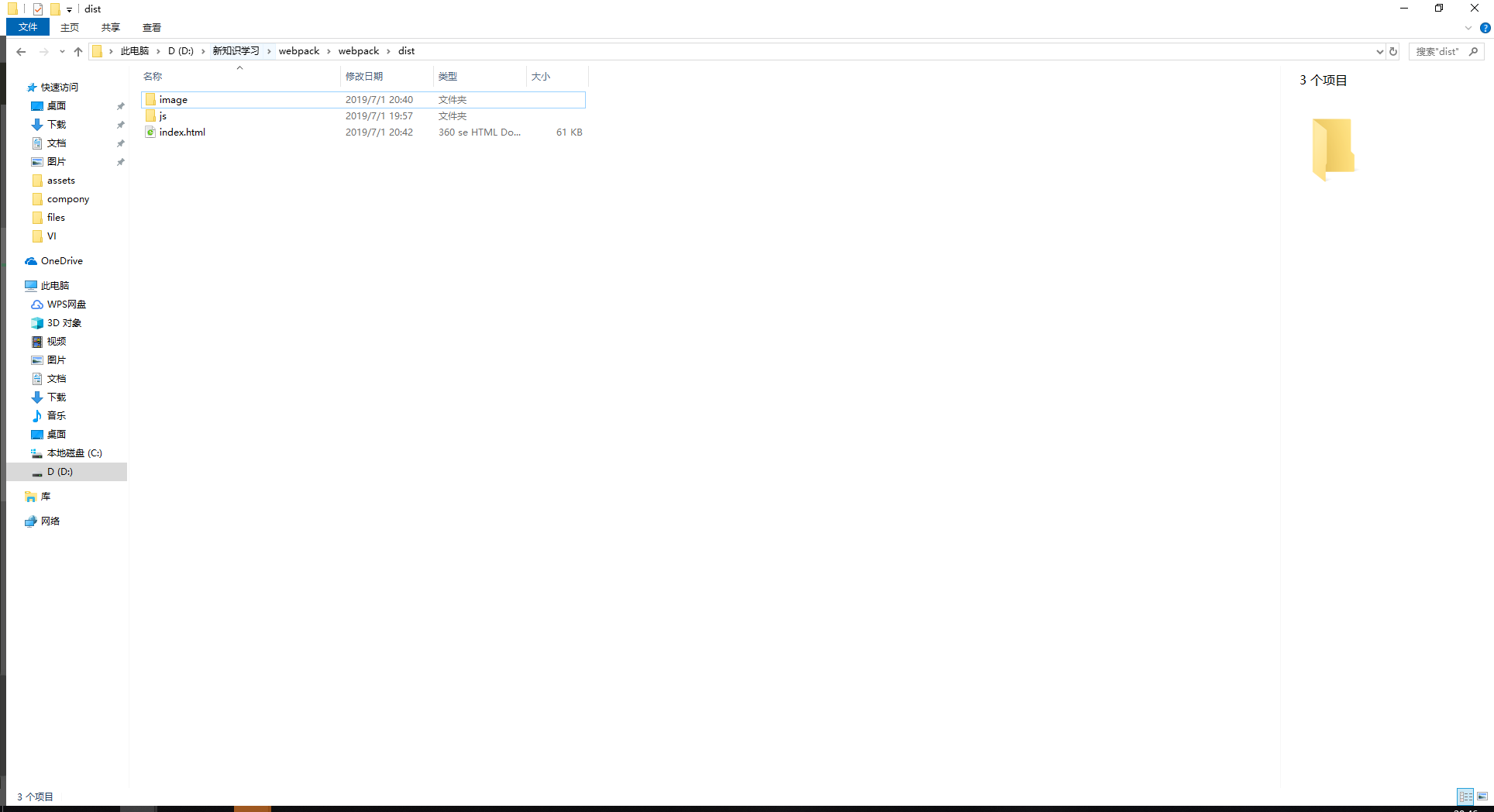Open 库 in navigation pane

[x=45, y=497]
